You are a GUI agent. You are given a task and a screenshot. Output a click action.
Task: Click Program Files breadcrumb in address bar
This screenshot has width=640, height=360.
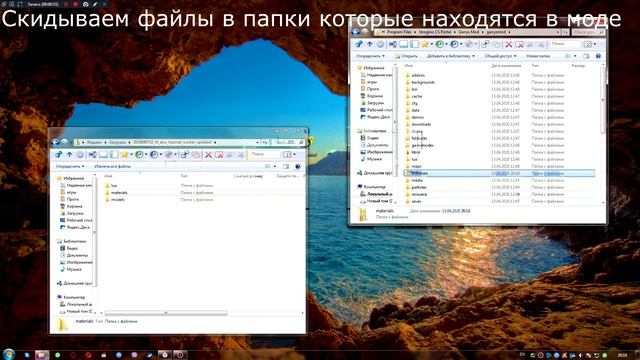399,32
